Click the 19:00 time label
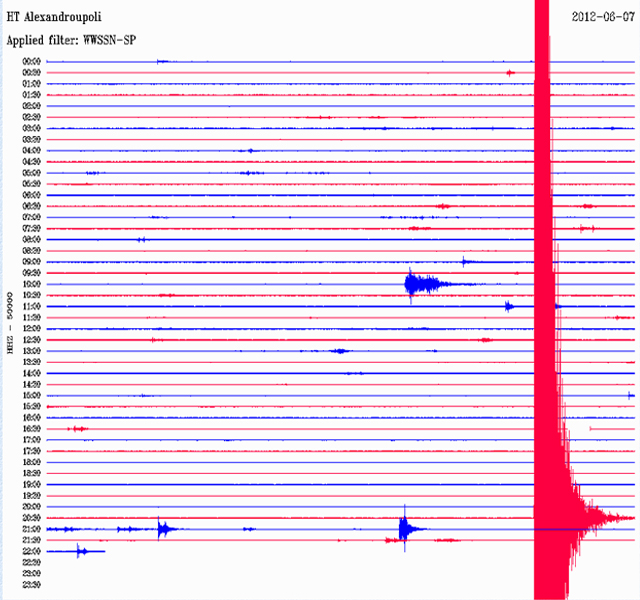 pyautogui.click(x=31, y=484)
